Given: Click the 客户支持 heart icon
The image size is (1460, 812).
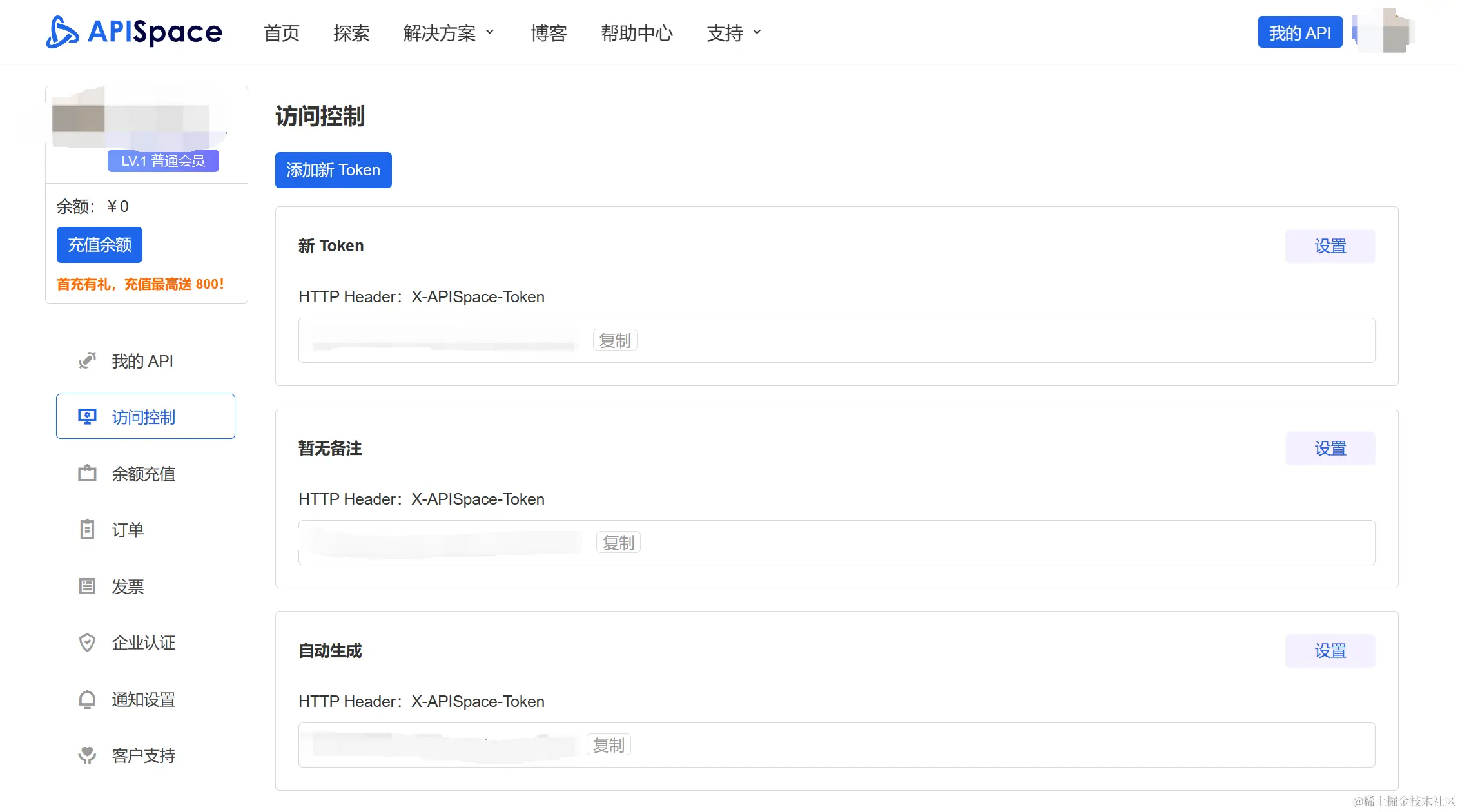Looking at the screenshot, I should (87, 755).
